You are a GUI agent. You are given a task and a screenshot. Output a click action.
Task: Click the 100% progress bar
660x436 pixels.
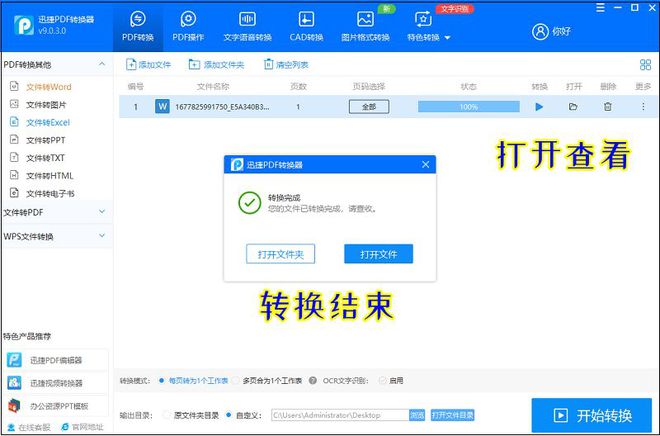click(468, 107)
